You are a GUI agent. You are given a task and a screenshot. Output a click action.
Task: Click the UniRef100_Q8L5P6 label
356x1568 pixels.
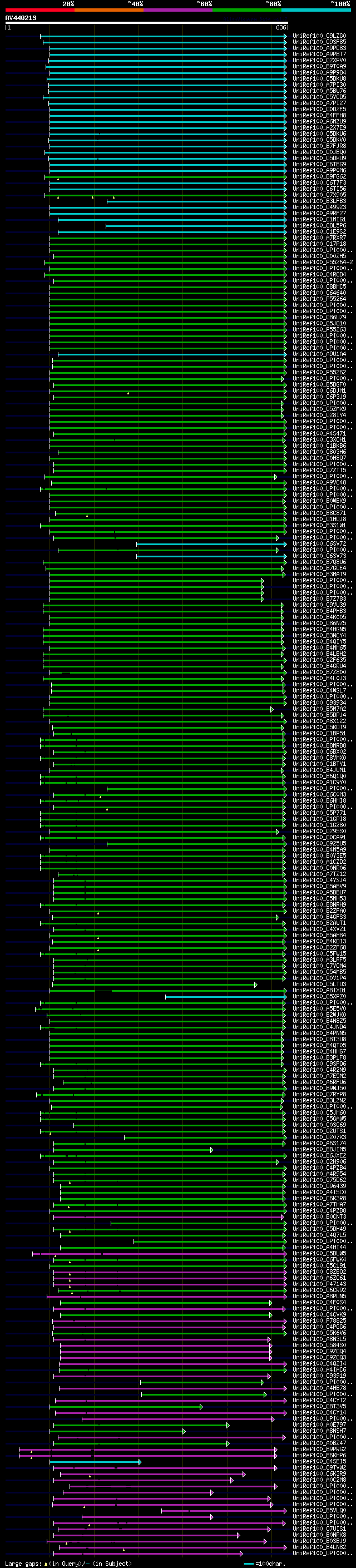pos(319,225)
